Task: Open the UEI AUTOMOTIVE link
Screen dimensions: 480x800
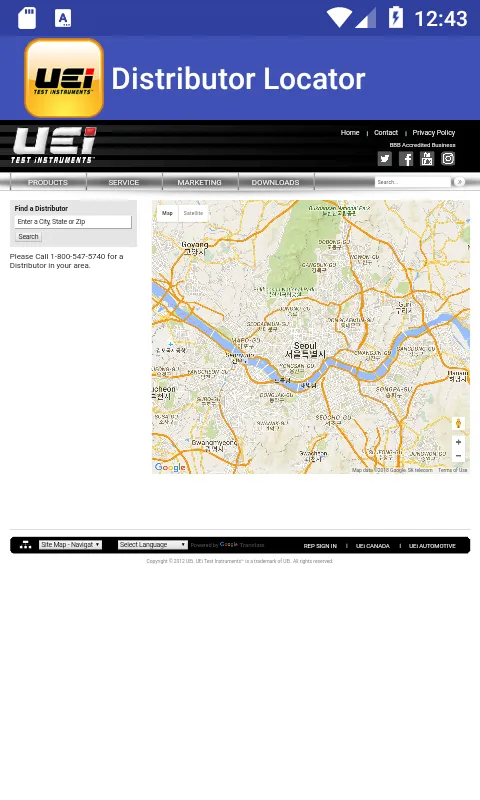Action: coord(432,546)
